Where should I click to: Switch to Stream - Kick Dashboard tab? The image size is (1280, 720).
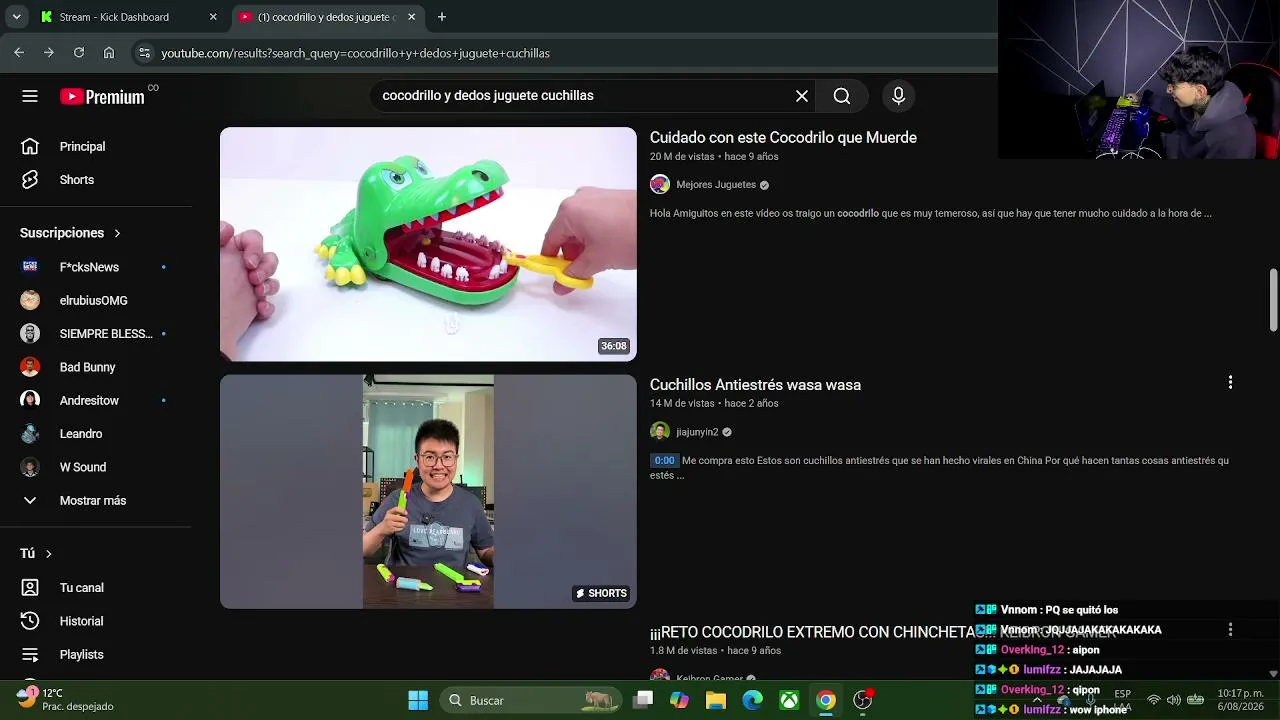(x=128, y=17)
